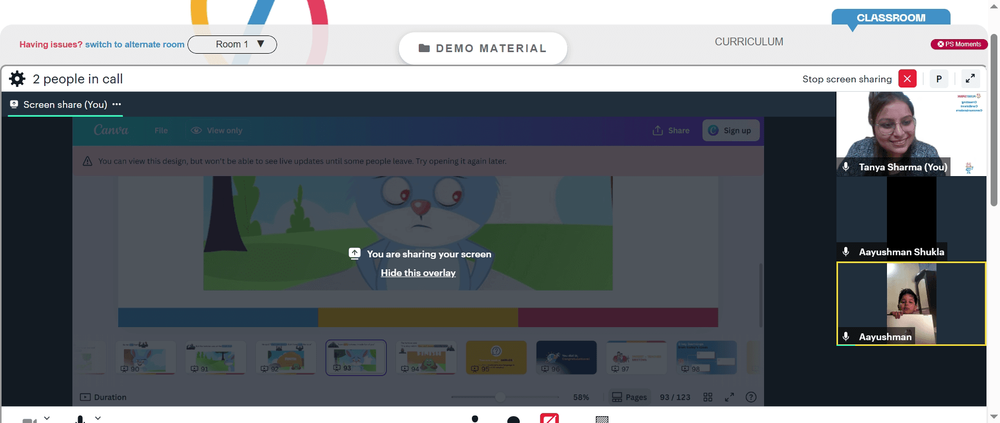Enter fullscreen with expand arrows icon
This screenshot has width=1000, height=423.
970,79
